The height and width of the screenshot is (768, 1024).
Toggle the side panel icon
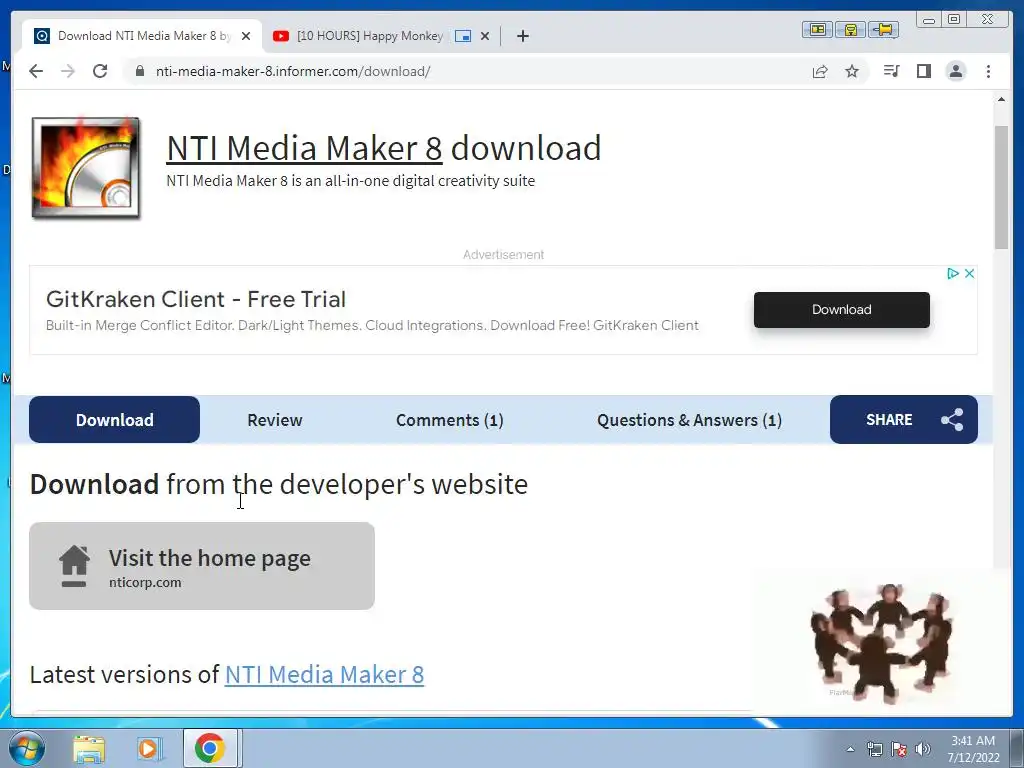923,71
